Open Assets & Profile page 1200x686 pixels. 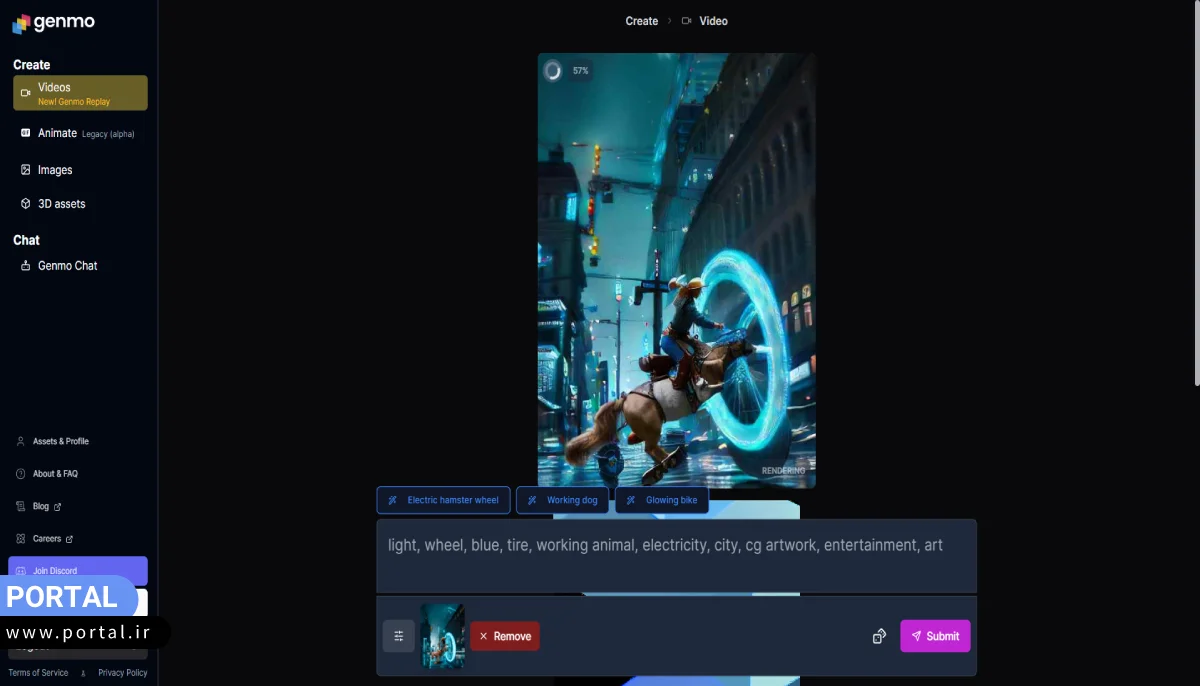[60, 441]
